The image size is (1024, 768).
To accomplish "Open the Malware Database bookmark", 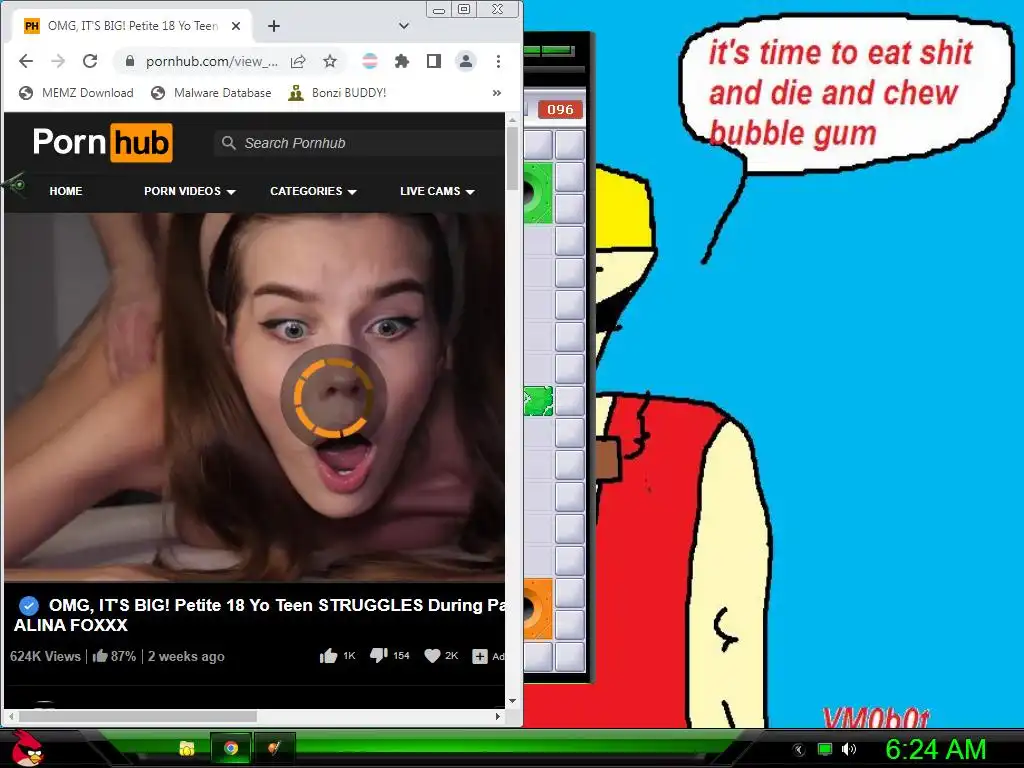I will (x=211, y=93).
